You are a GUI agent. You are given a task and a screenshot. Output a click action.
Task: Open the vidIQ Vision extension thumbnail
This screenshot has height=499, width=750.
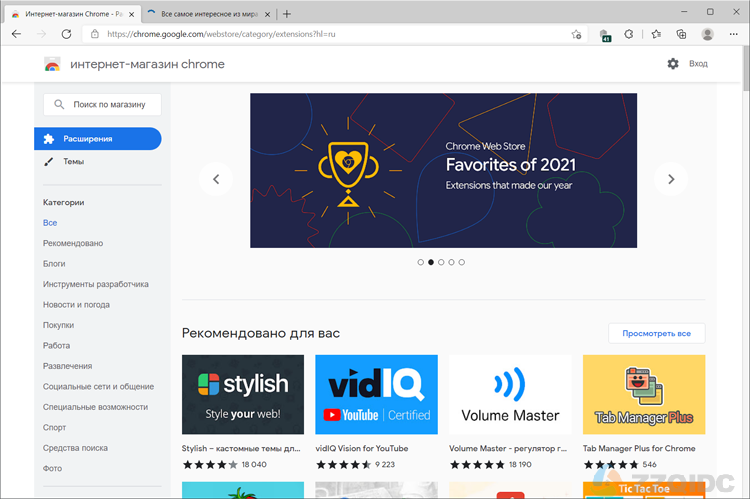[376, 395]
